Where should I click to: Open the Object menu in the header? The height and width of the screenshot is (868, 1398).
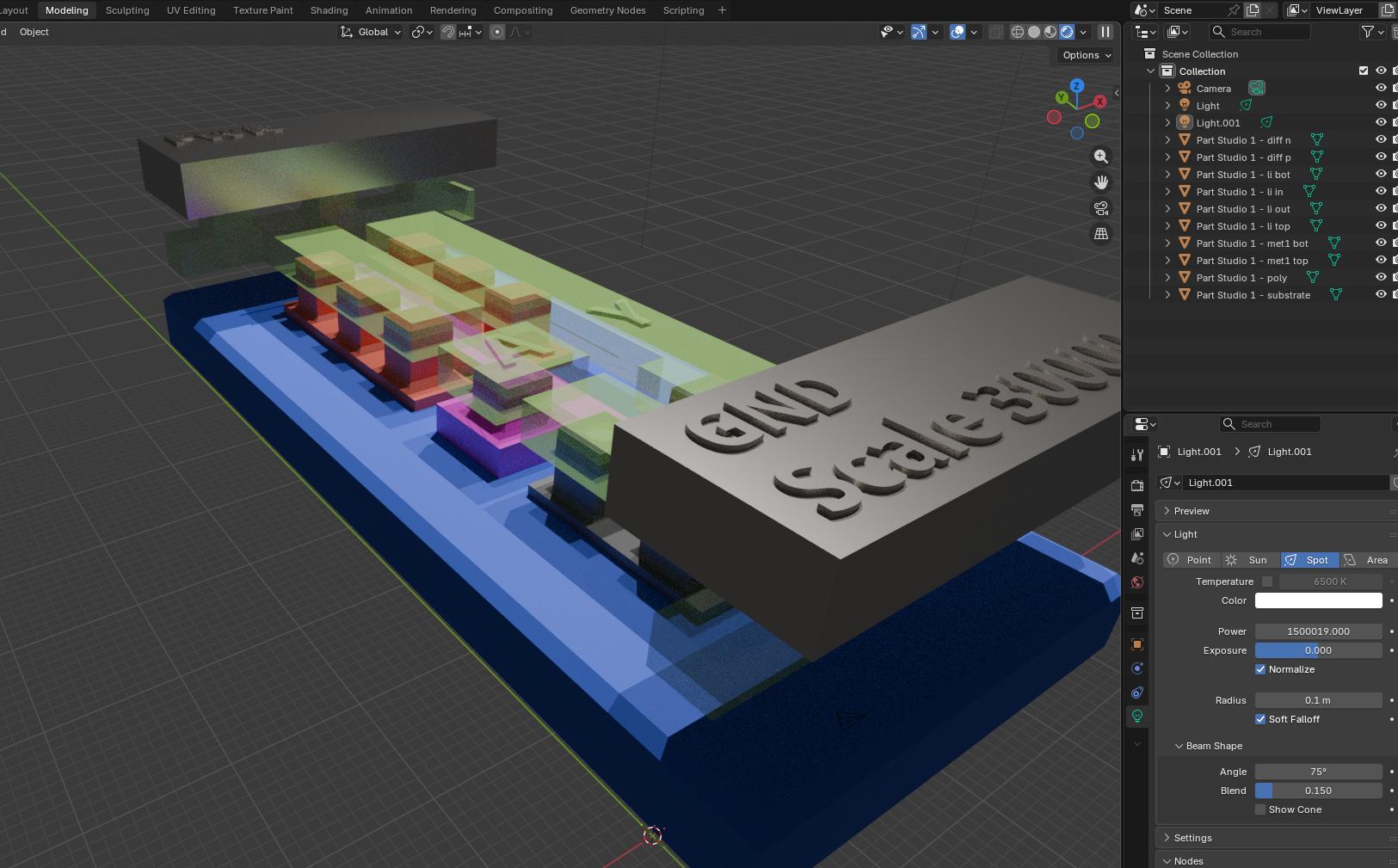tap(34, 32)
